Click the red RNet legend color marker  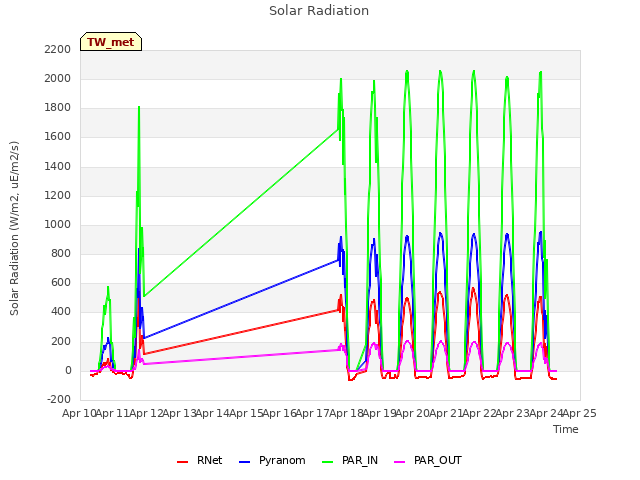[x=182, y=462]
